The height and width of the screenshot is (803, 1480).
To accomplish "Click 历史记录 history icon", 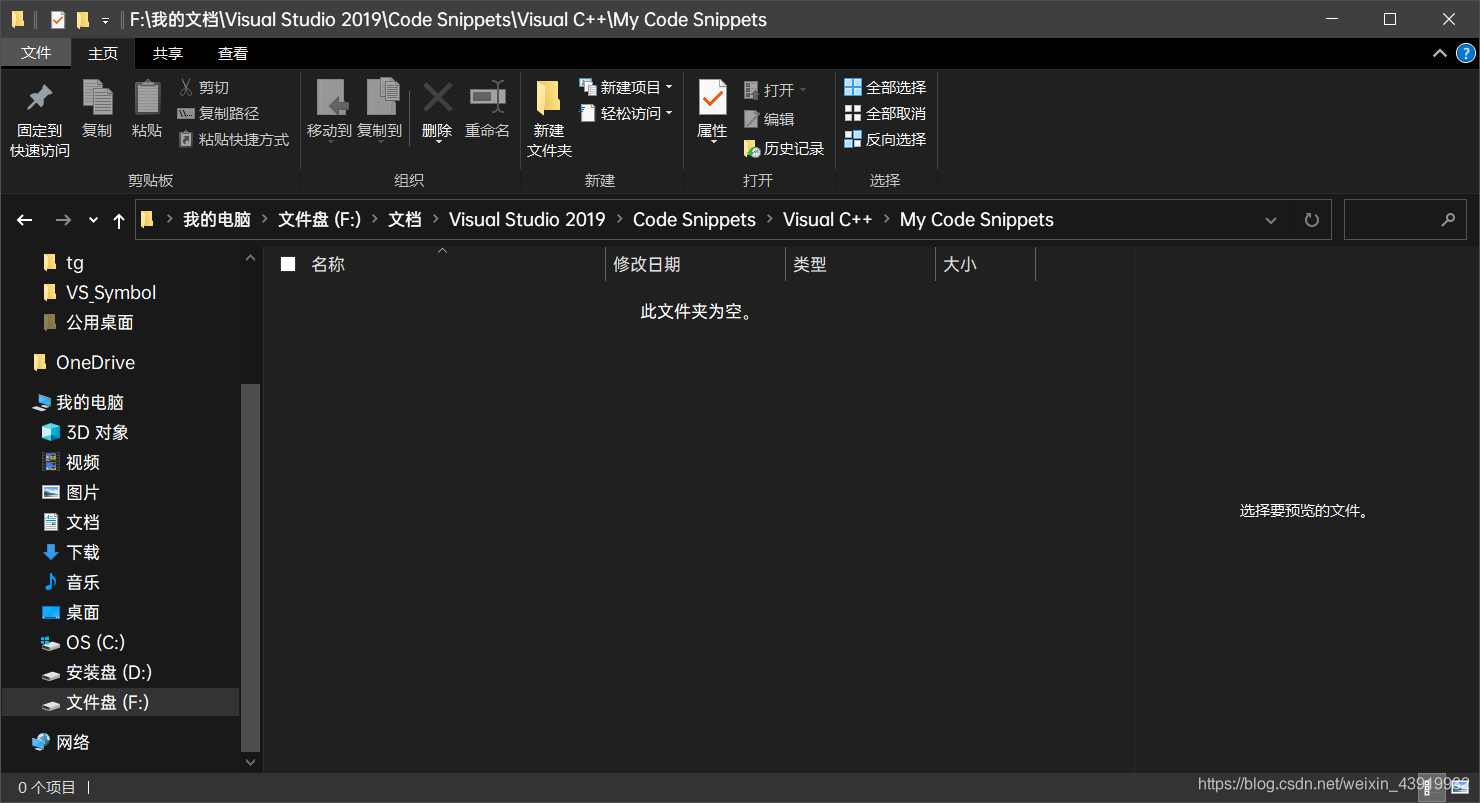I will (x=784, y=148).
